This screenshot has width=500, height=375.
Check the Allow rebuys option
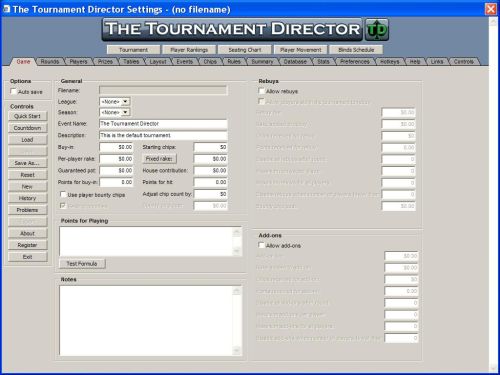point(262,91)
